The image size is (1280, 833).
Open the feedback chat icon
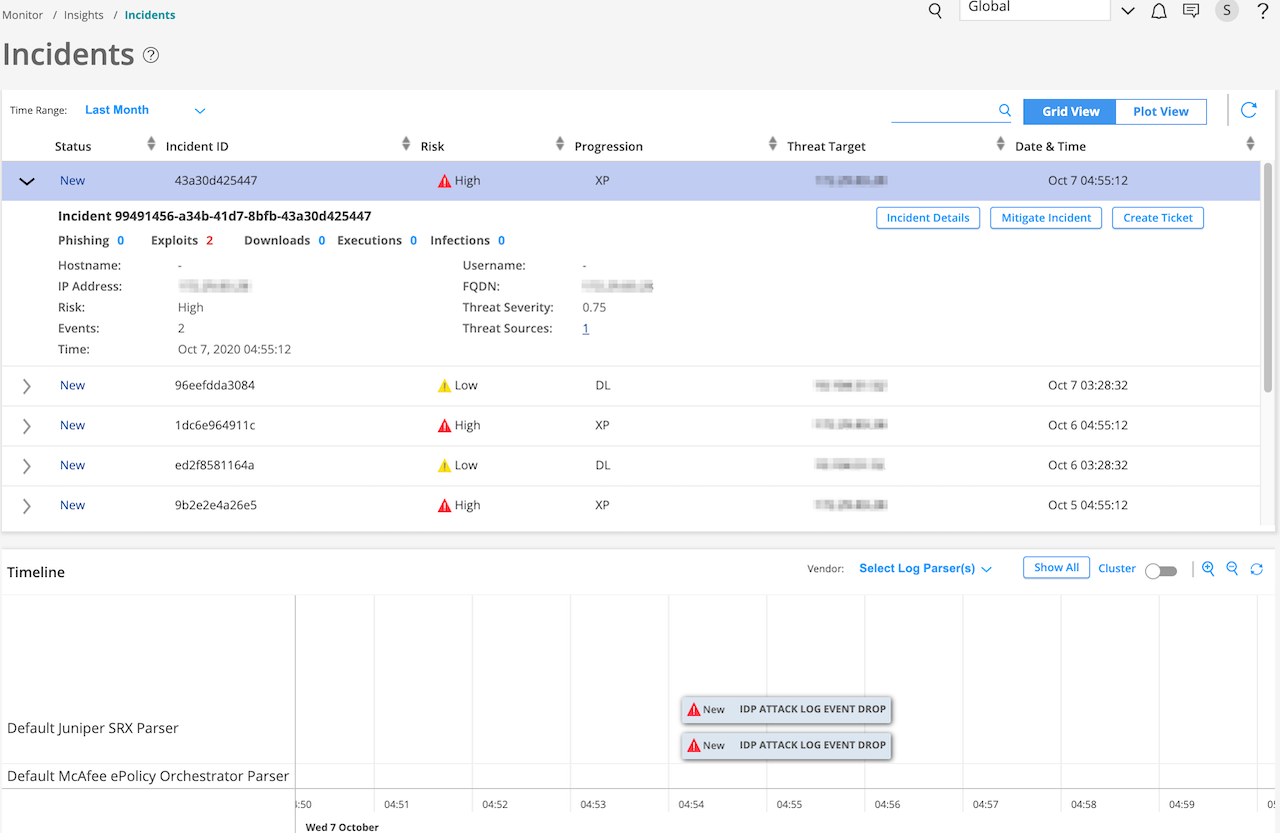tap(1191, 12)
